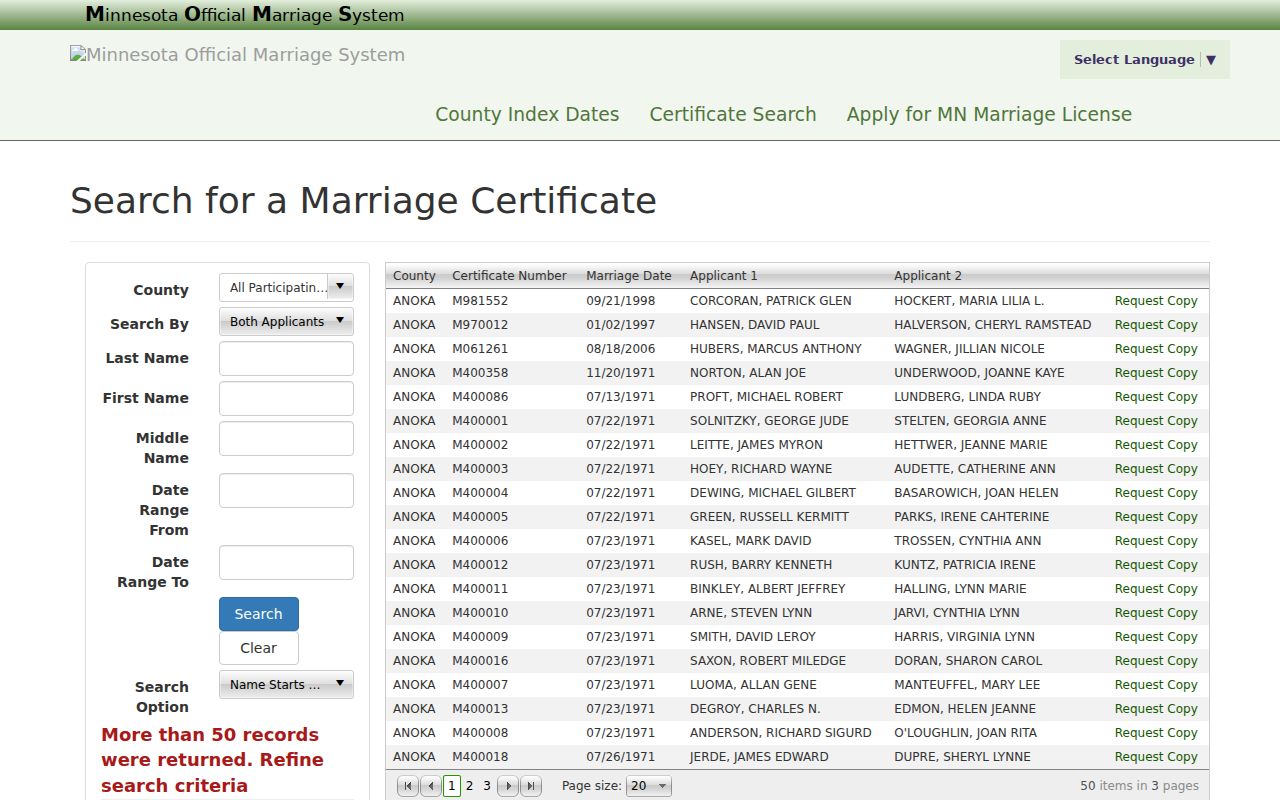Image resolution: width=1280 pixels, height=800 pixels.
Task: Focus the Middle Name field
Action: coord(286,438)
